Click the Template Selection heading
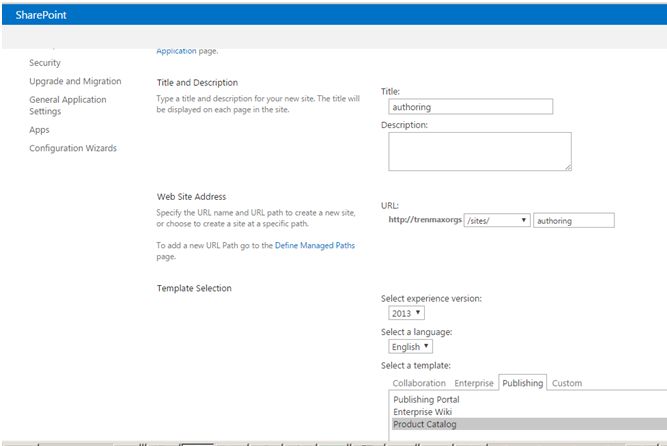 click(x=194, y=288)
